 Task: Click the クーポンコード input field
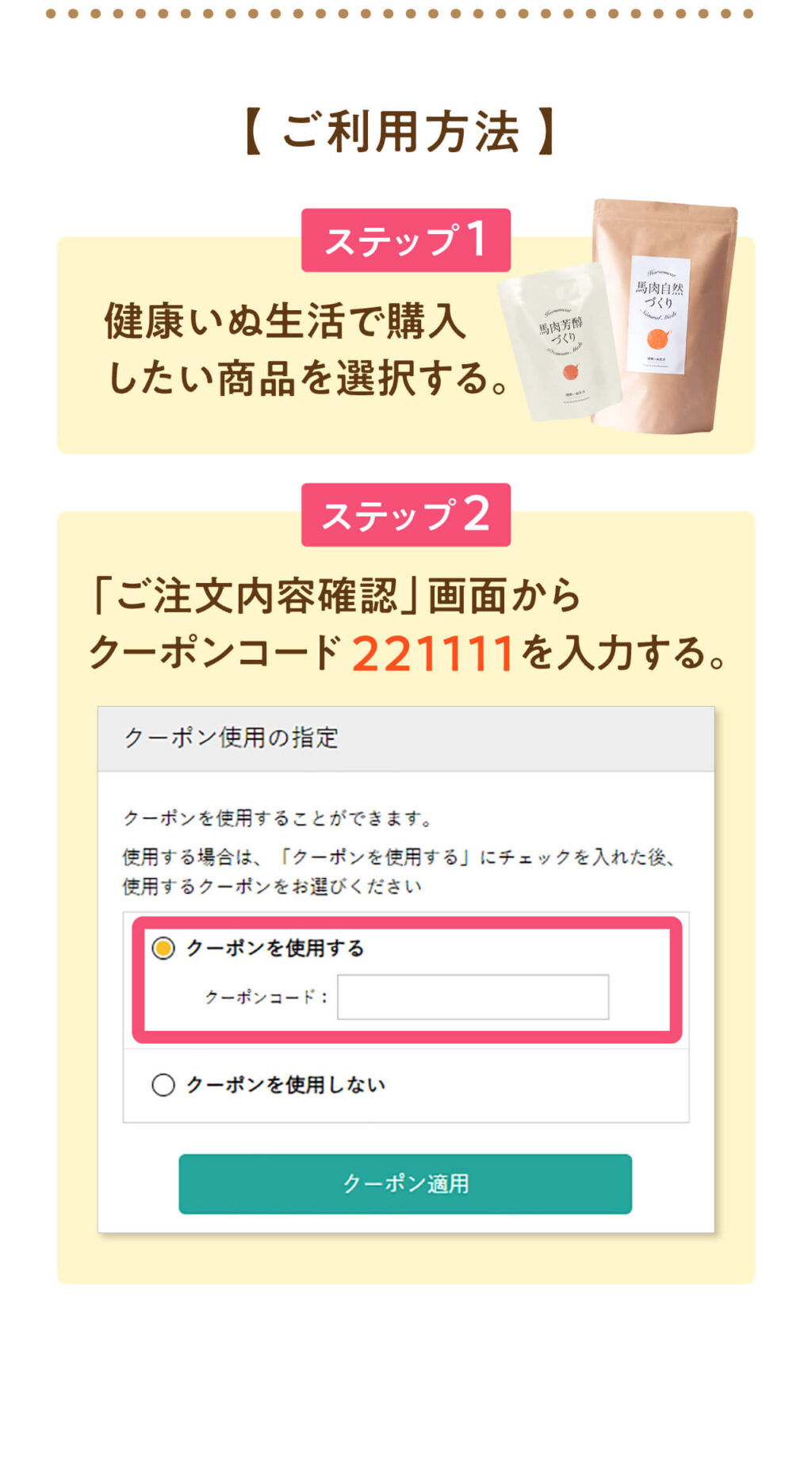coord(473,997)
